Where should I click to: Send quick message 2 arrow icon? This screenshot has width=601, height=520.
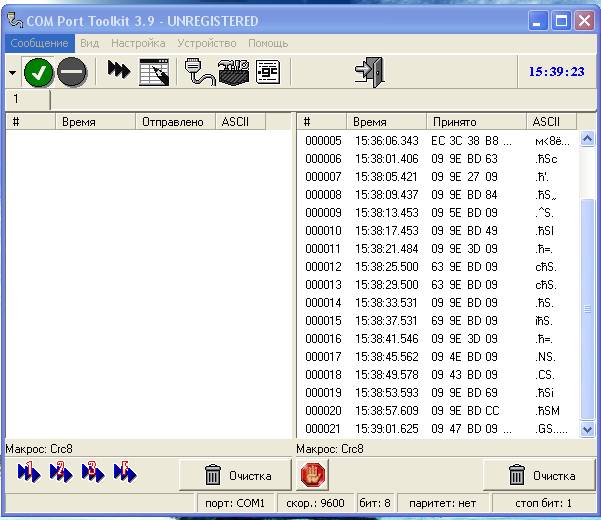pyautogui.click(x=61, y=472)
